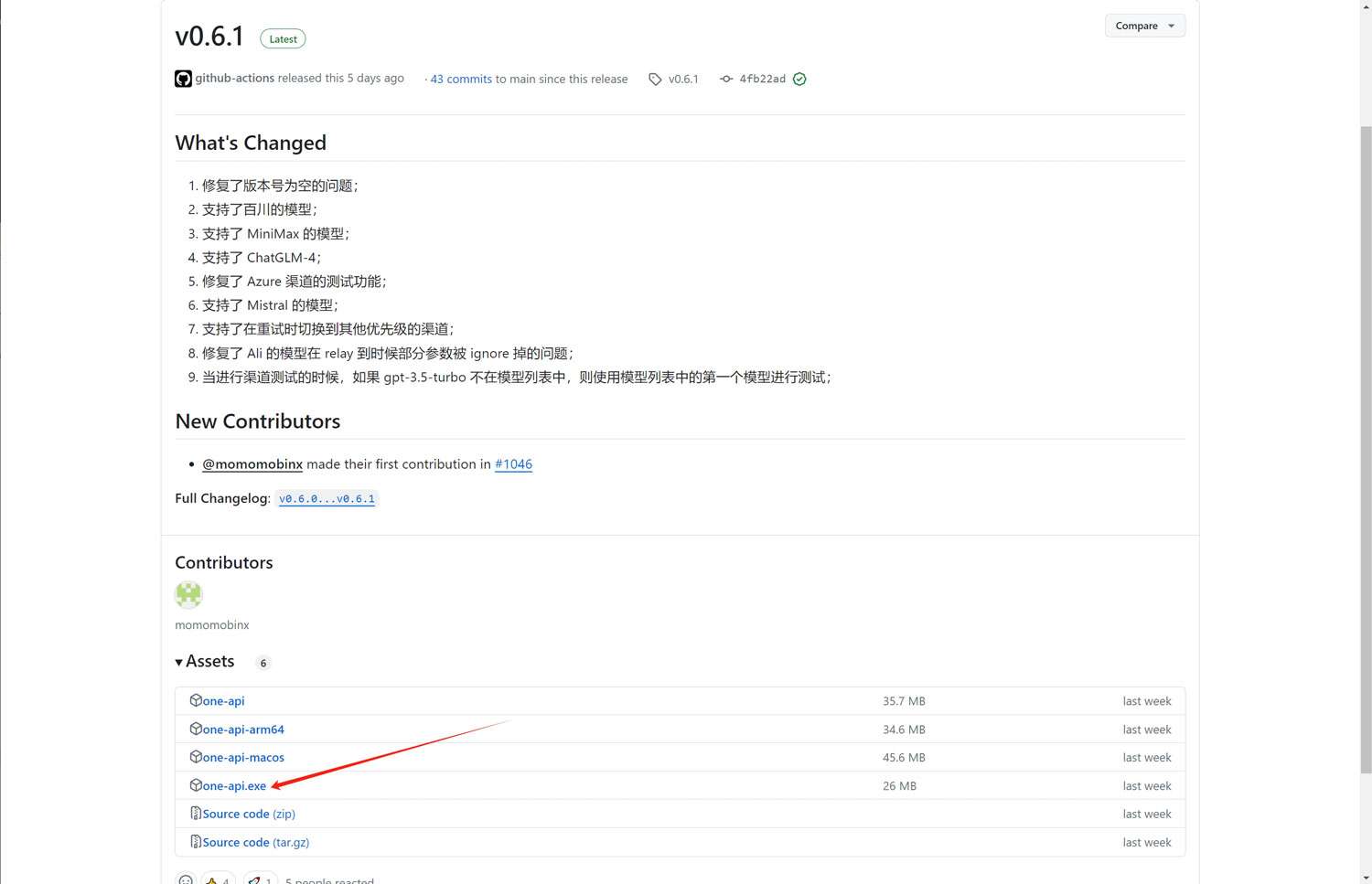Viewport: 1372px width, 884px height.
Task: Click the commit icon beside 4fb22ad
Action: tap(726, 80)
